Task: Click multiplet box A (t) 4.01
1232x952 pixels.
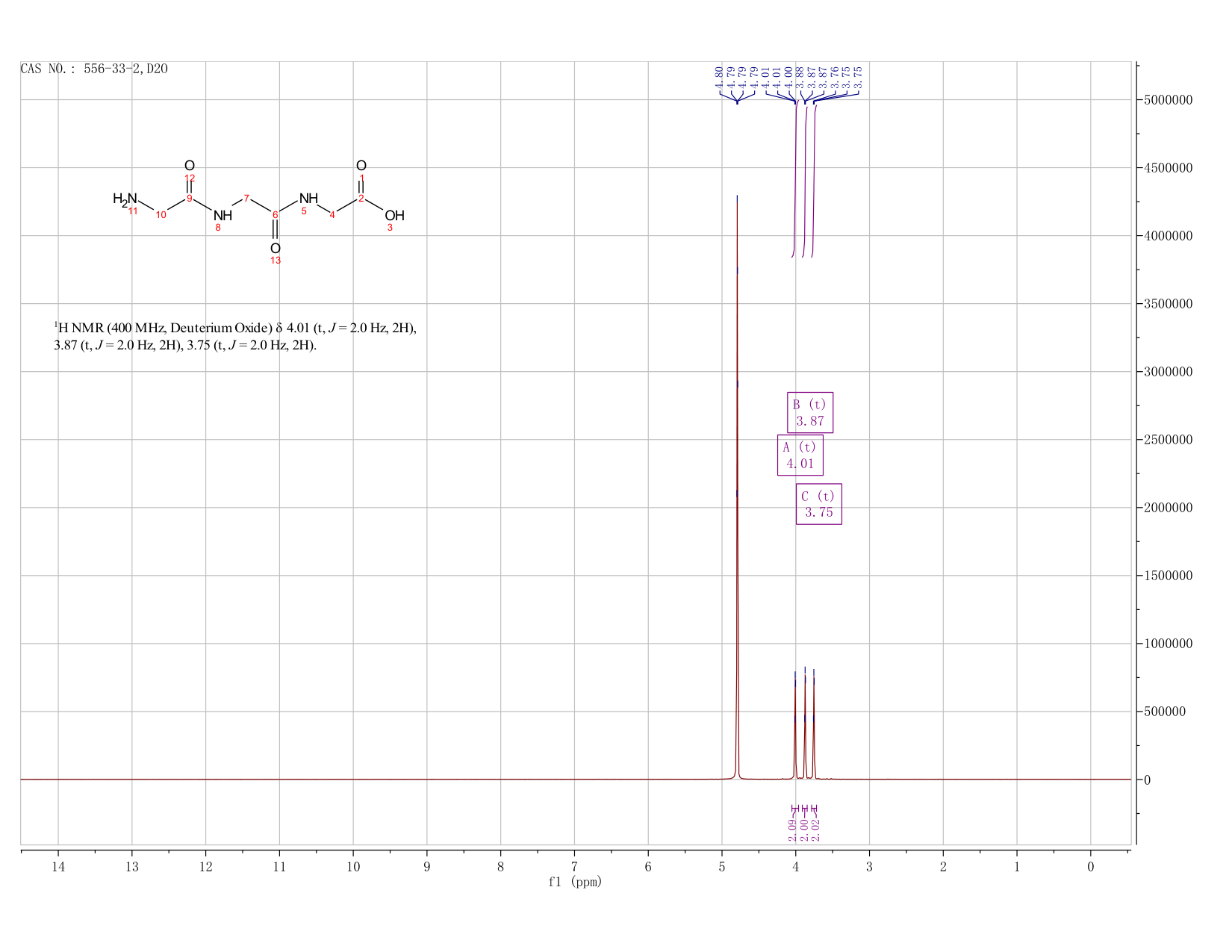Action: pyautogui.click(x=800, y=455)
